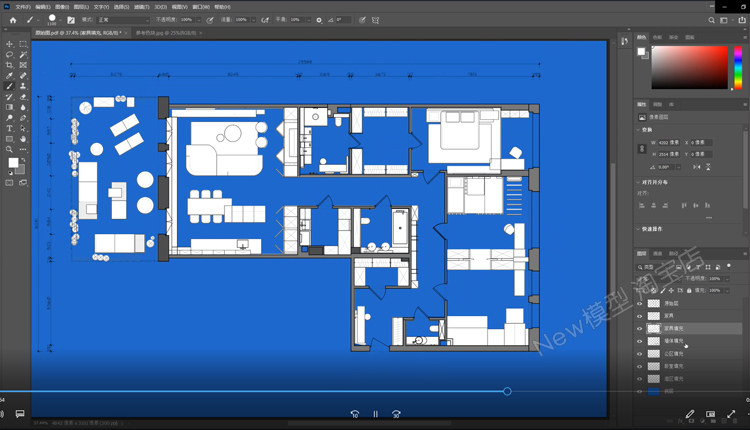Open the brush blend mode dropdown 正常
The height and width of the screenshot is (430, 750).
pyautogui.click(x=121, y=19)
